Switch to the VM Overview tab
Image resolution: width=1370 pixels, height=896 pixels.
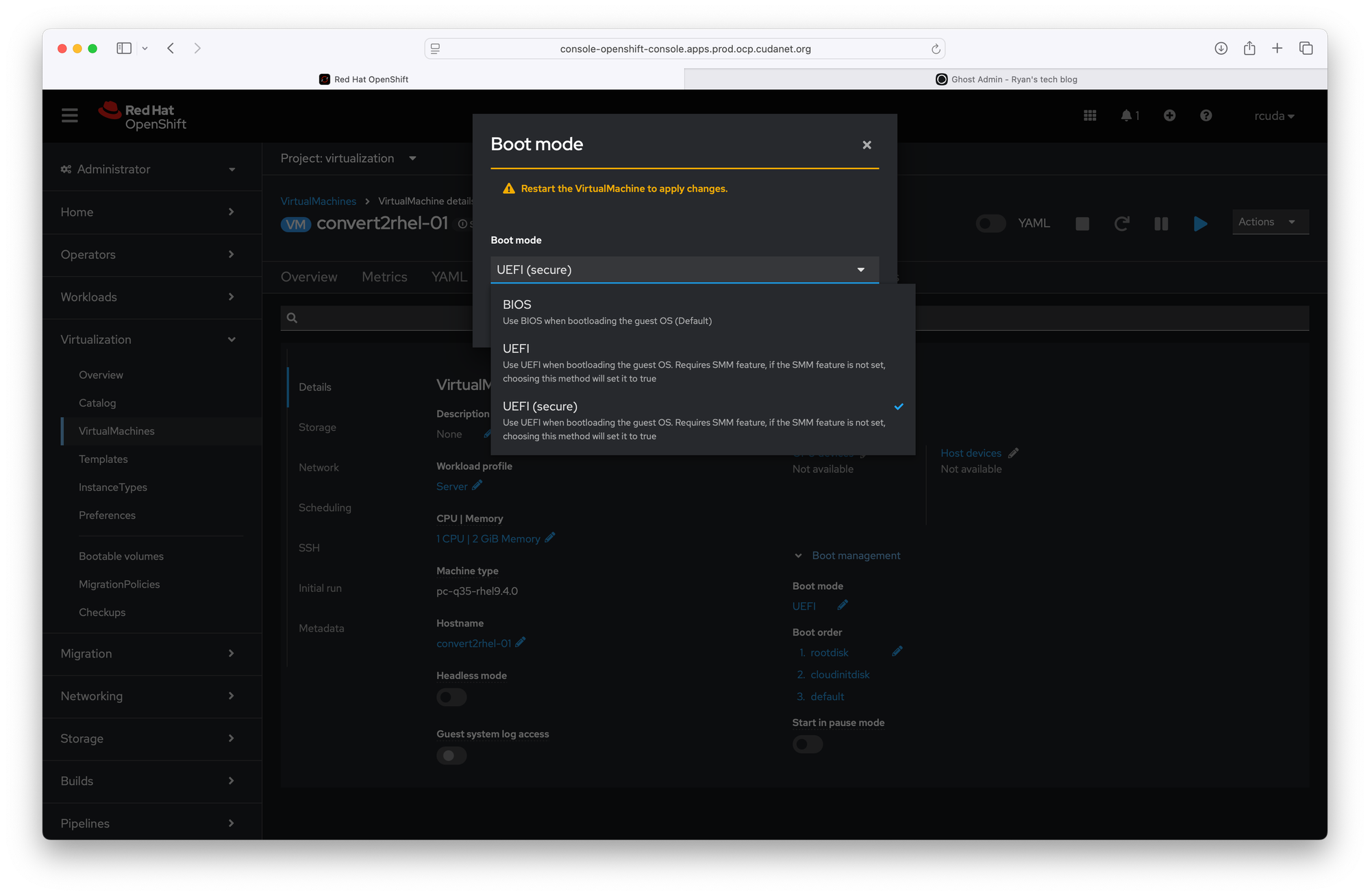click(309, 277)
